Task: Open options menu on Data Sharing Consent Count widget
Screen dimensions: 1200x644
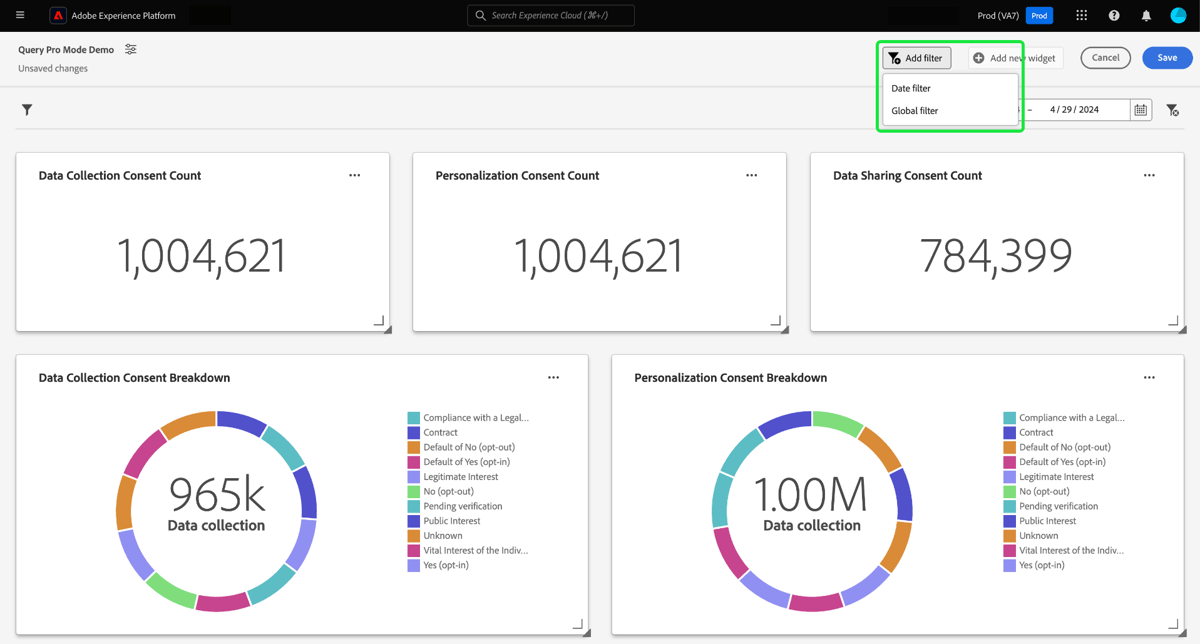Action: click(x=1148, y=175)
